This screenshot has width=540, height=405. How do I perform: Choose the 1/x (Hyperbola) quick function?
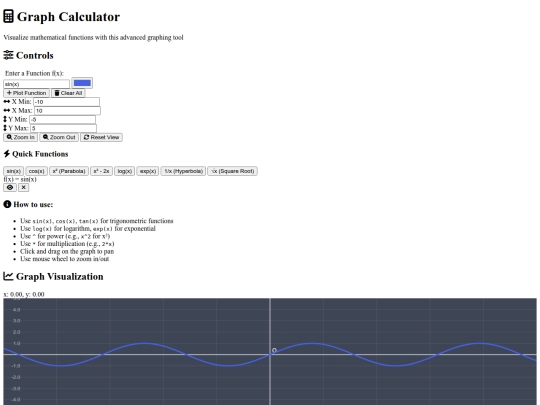pos(183,171)
